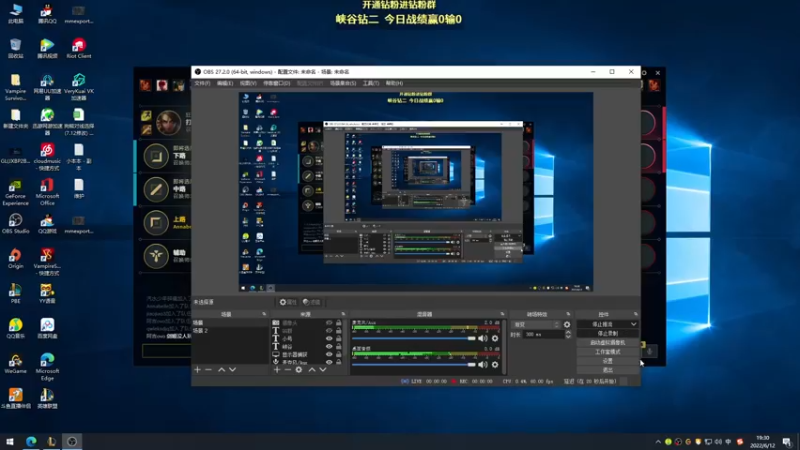Open the 场景集合(S) menu

click(342, 83)
